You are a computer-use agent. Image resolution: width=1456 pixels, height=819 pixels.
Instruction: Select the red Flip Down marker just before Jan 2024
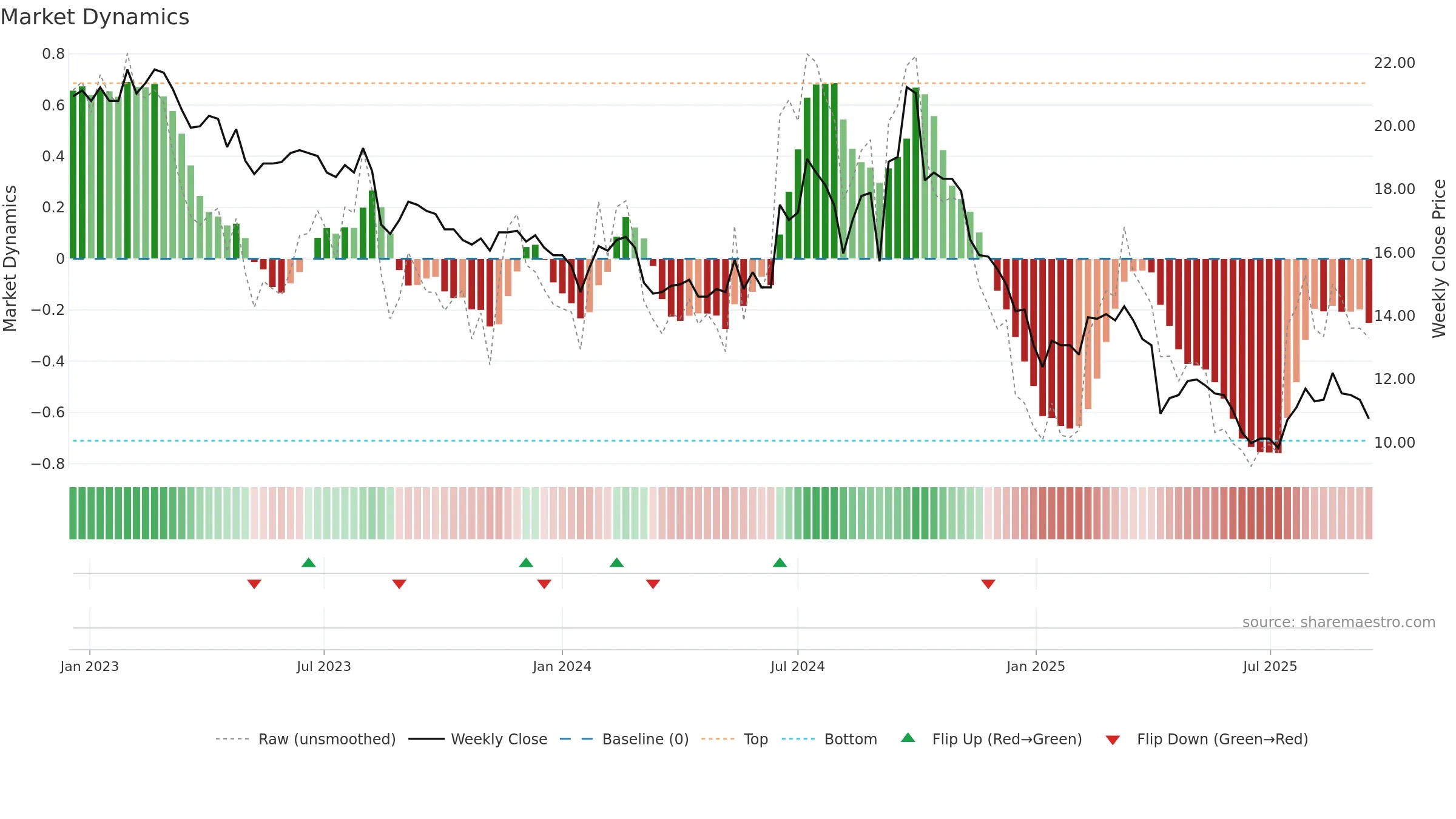[544, 584]
